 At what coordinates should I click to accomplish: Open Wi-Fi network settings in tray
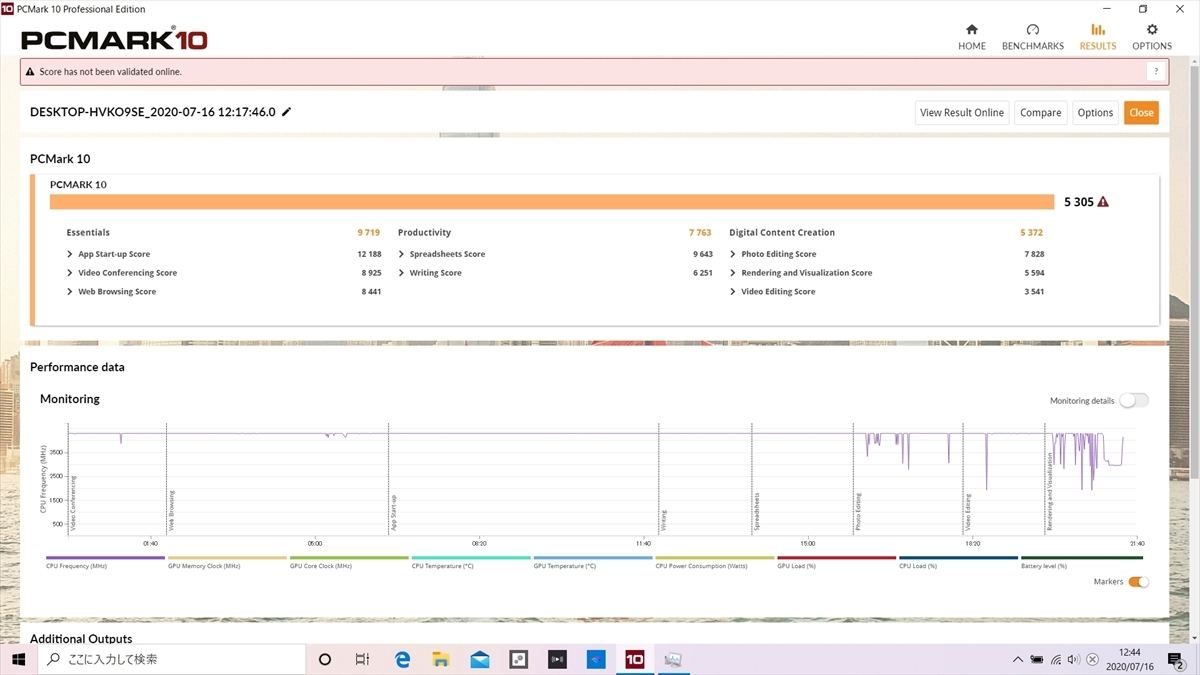(1056, 659)
